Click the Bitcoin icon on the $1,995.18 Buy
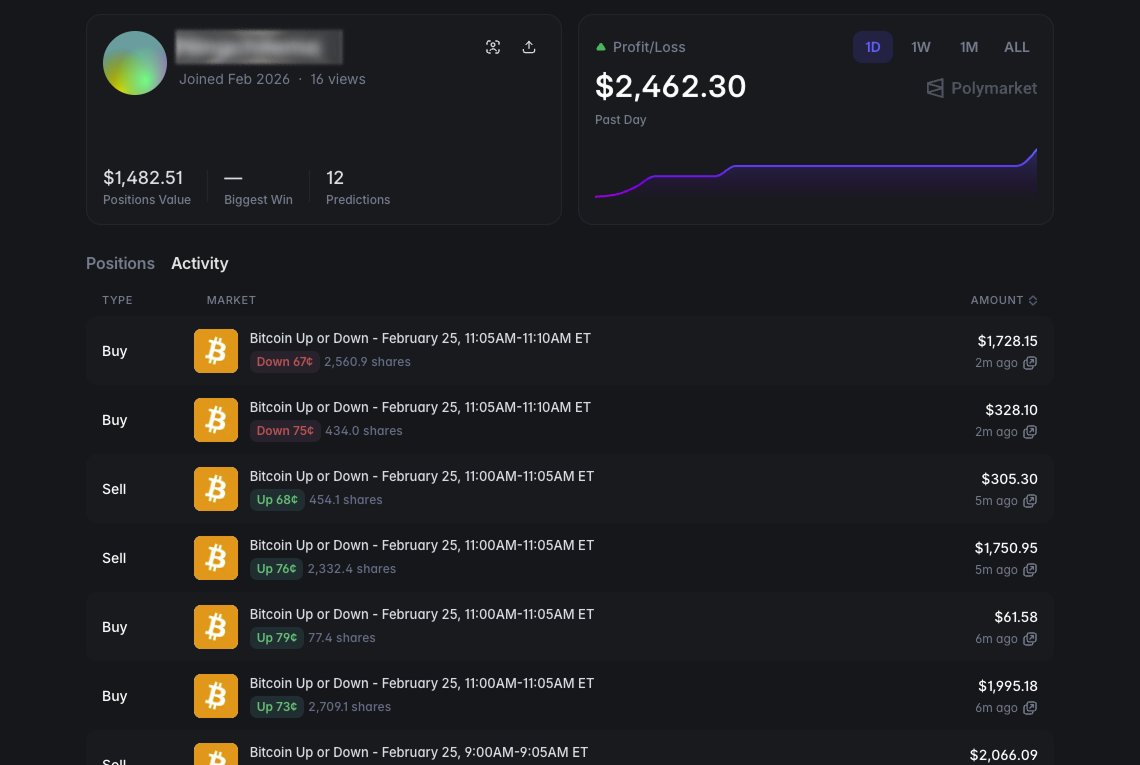The height and width of the screenshot is (765, 1140). [x=215, y=696]
